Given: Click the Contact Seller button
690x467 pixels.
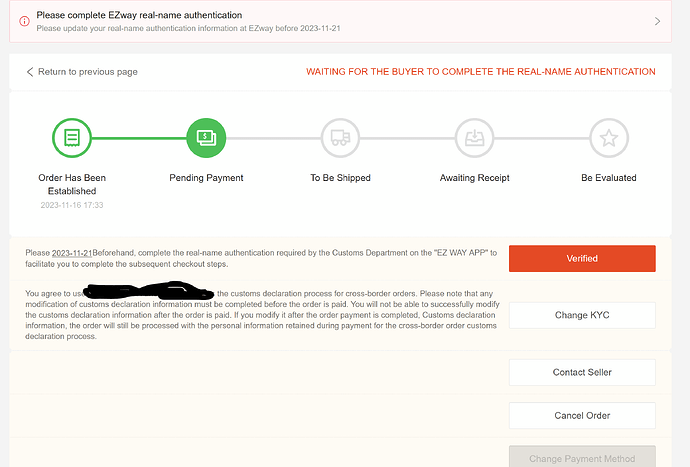Looking at the screenshot, I should (582, 372).
